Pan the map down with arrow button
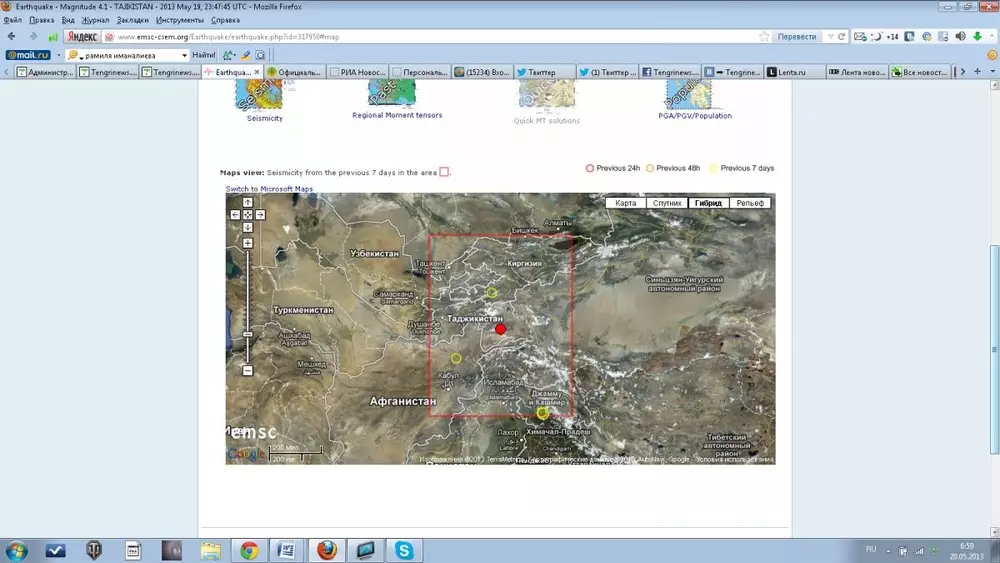 click(x=248, y=226)
